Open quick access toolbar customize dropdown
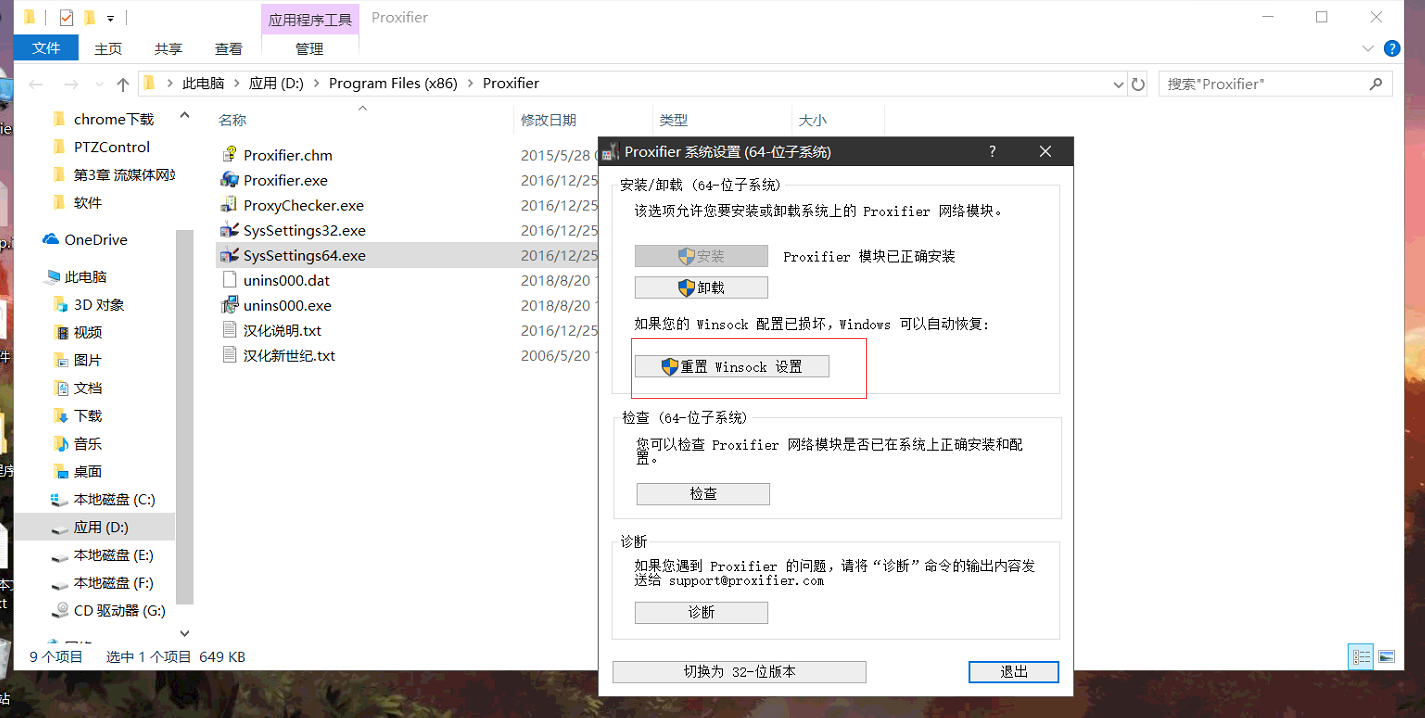The image size is (1425, 718). click(x=110, y=18)
